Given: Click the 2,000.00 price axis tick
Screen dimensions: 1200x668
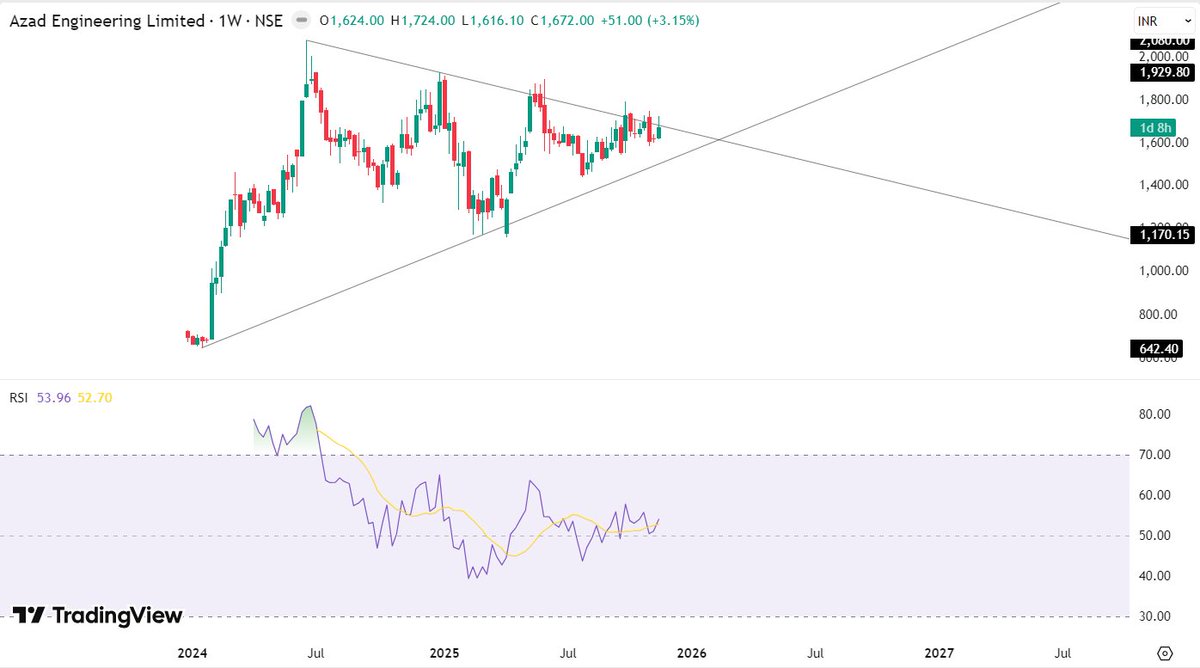Looking at the screenshot, I should pos(1162,58).
